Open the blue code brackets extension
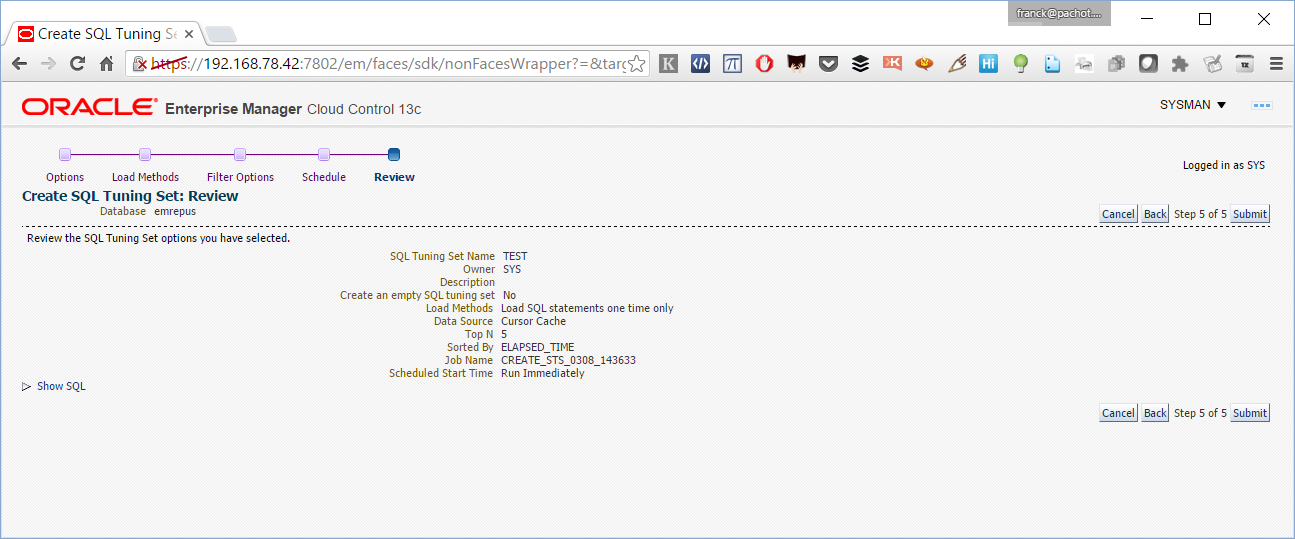Screen dimensions: 1295x539 (701, 63)
